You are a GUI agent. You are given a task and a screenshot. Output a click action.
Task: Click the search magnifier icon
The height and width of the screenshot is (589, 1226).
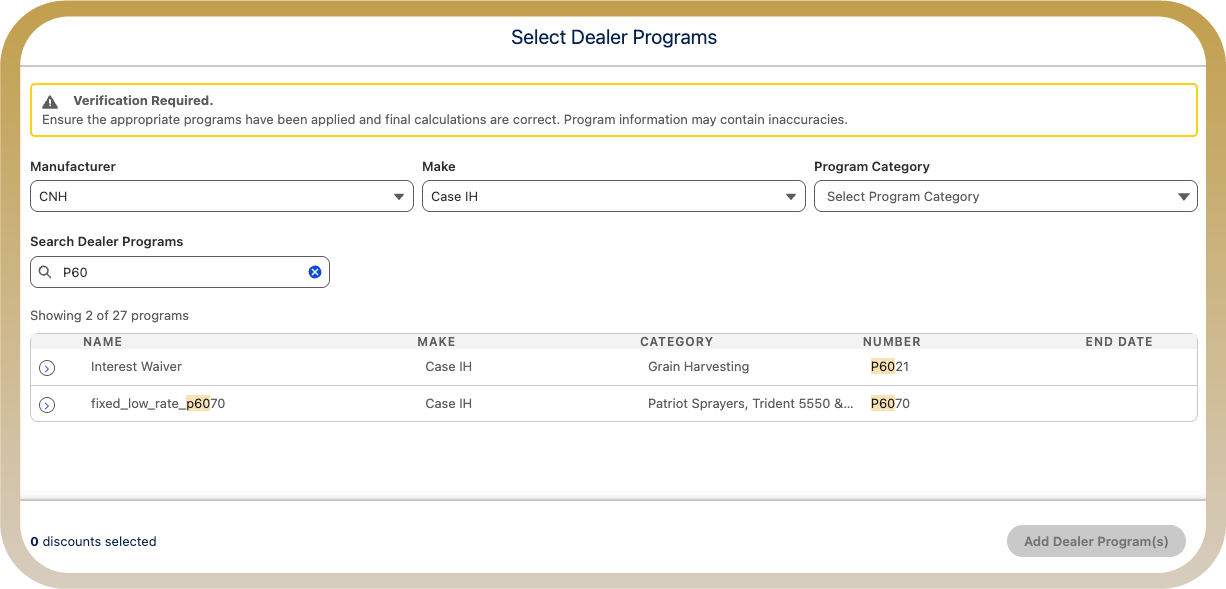coord(45,272)
